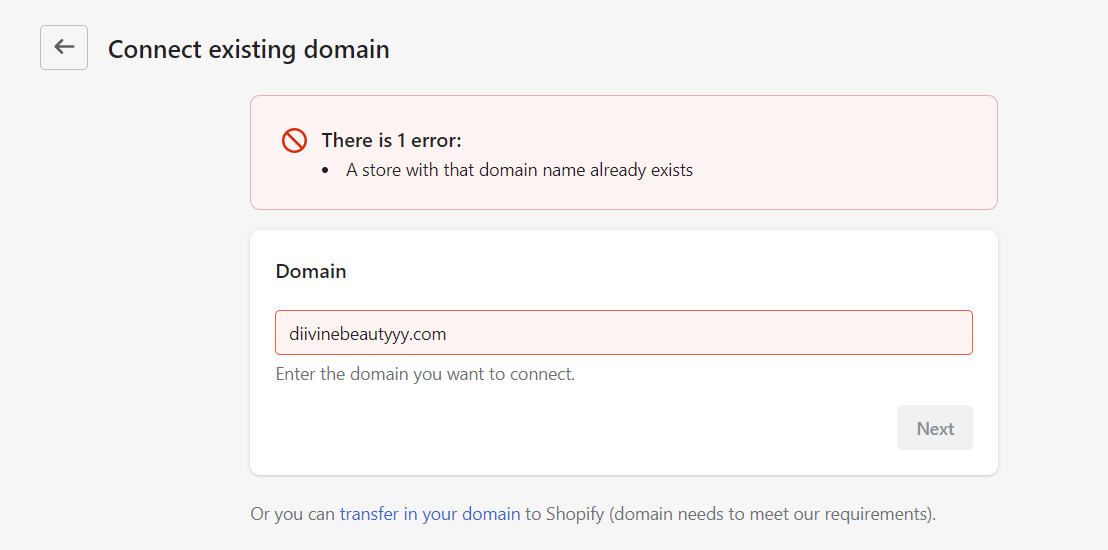This screenshot has width=1108, height=550.
Task: Click the red error prohibition icon
Action: pyautogui.click(x=294, y=141)
